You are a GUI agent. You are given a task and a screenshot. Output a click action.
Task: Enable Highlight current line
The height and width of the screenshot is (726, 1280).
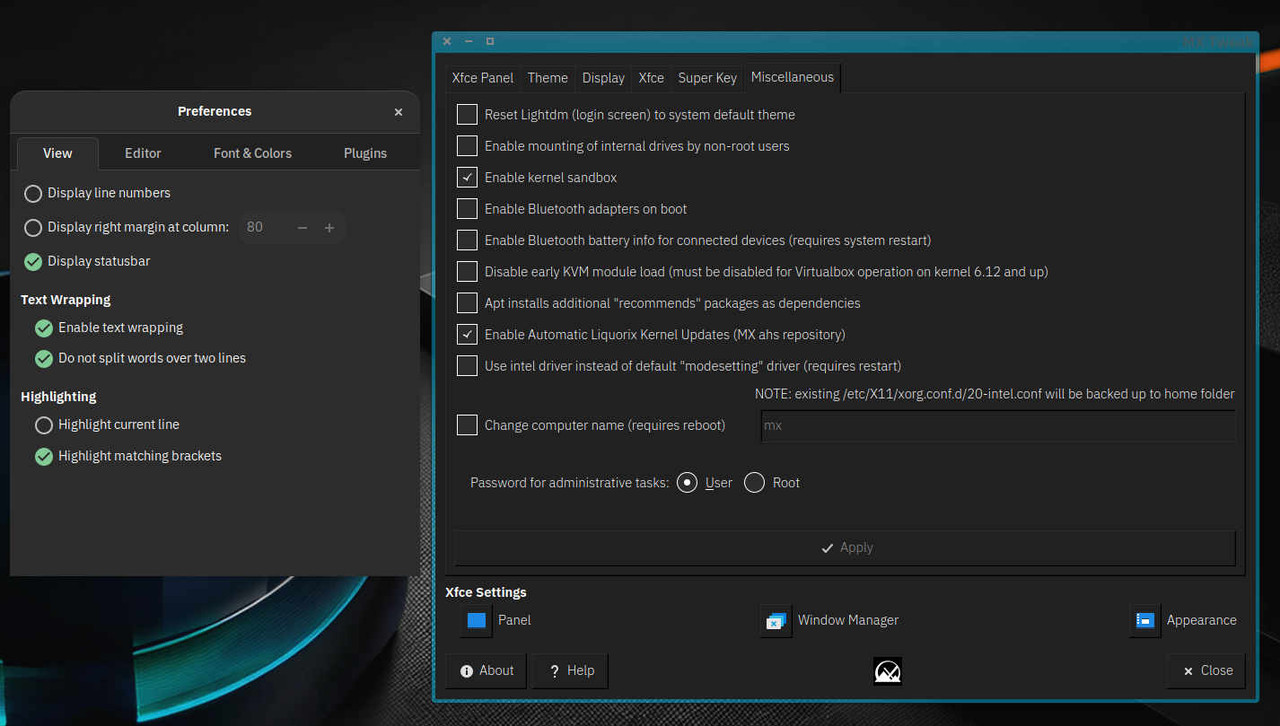point(107,425)
